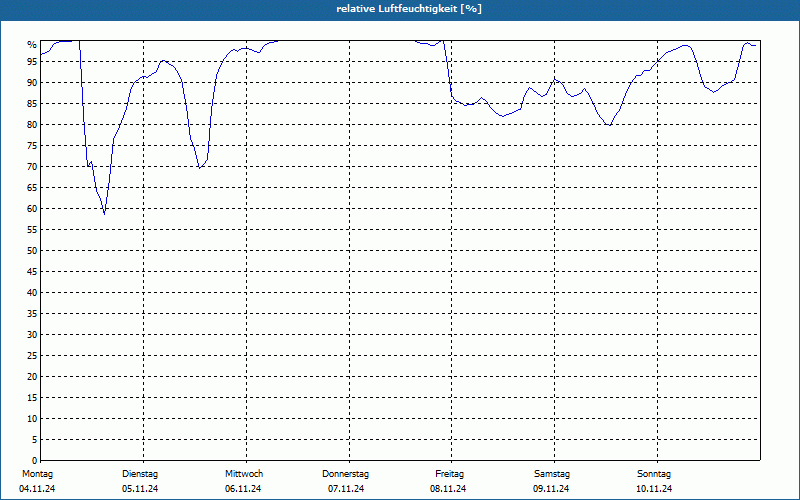800x500 pixels.
Task: Click the humidity low near 80% on Saturday
Action: 609,125
